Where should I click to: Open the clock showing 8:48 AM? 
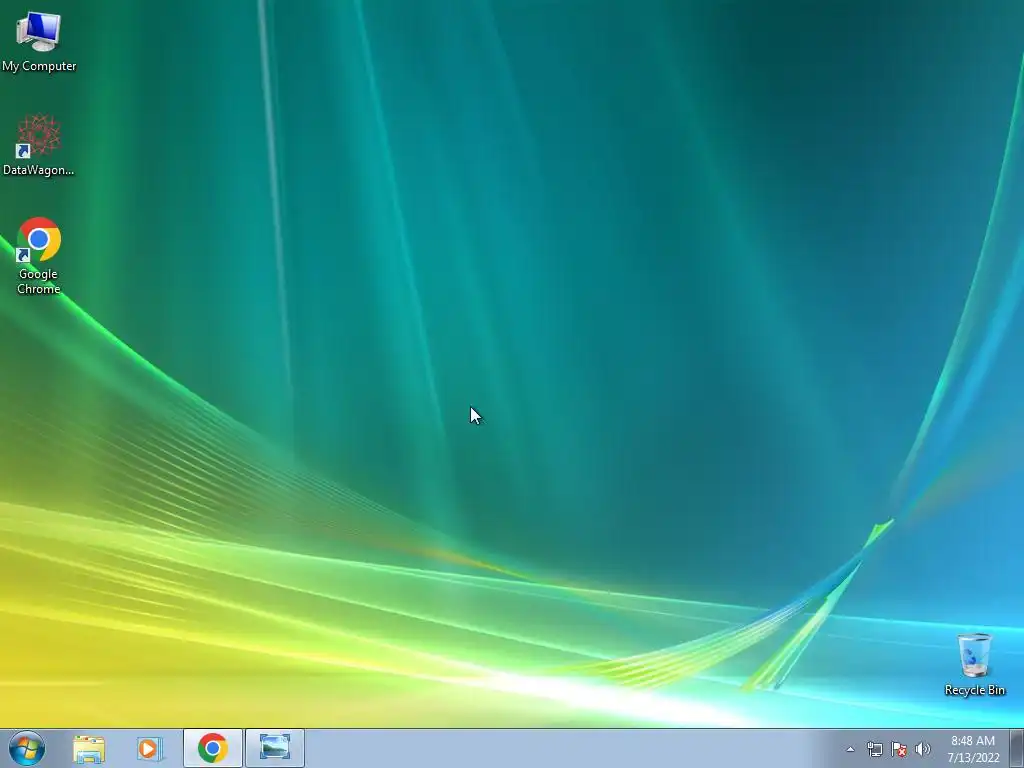pyautogui.click(x=973, y=749)
